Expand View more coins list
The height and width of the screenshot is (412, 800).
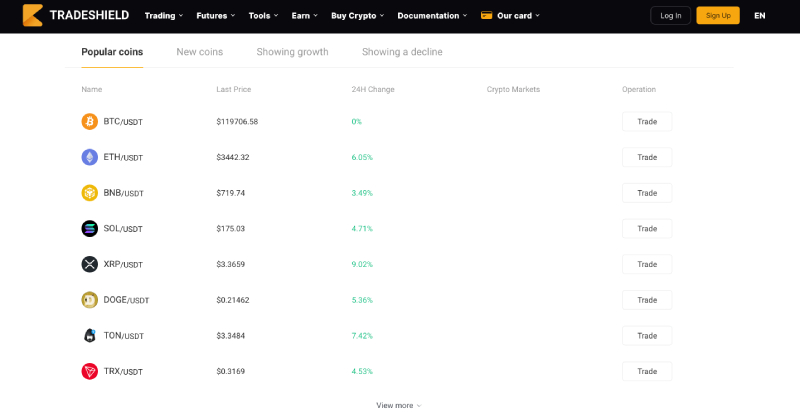(399, 405)
